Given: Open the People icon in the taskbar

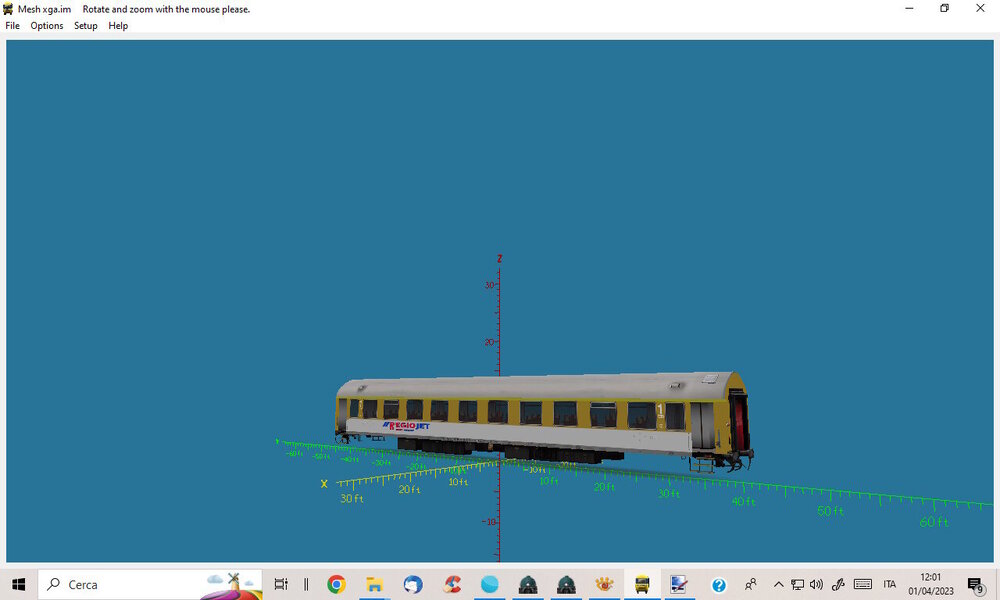Looking at the screenshot, I should 751,584.
